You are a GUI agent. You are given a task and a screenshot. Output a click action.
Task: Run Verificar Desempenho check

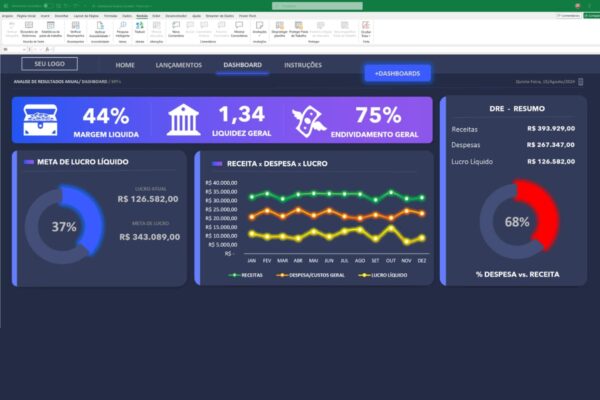75,29
